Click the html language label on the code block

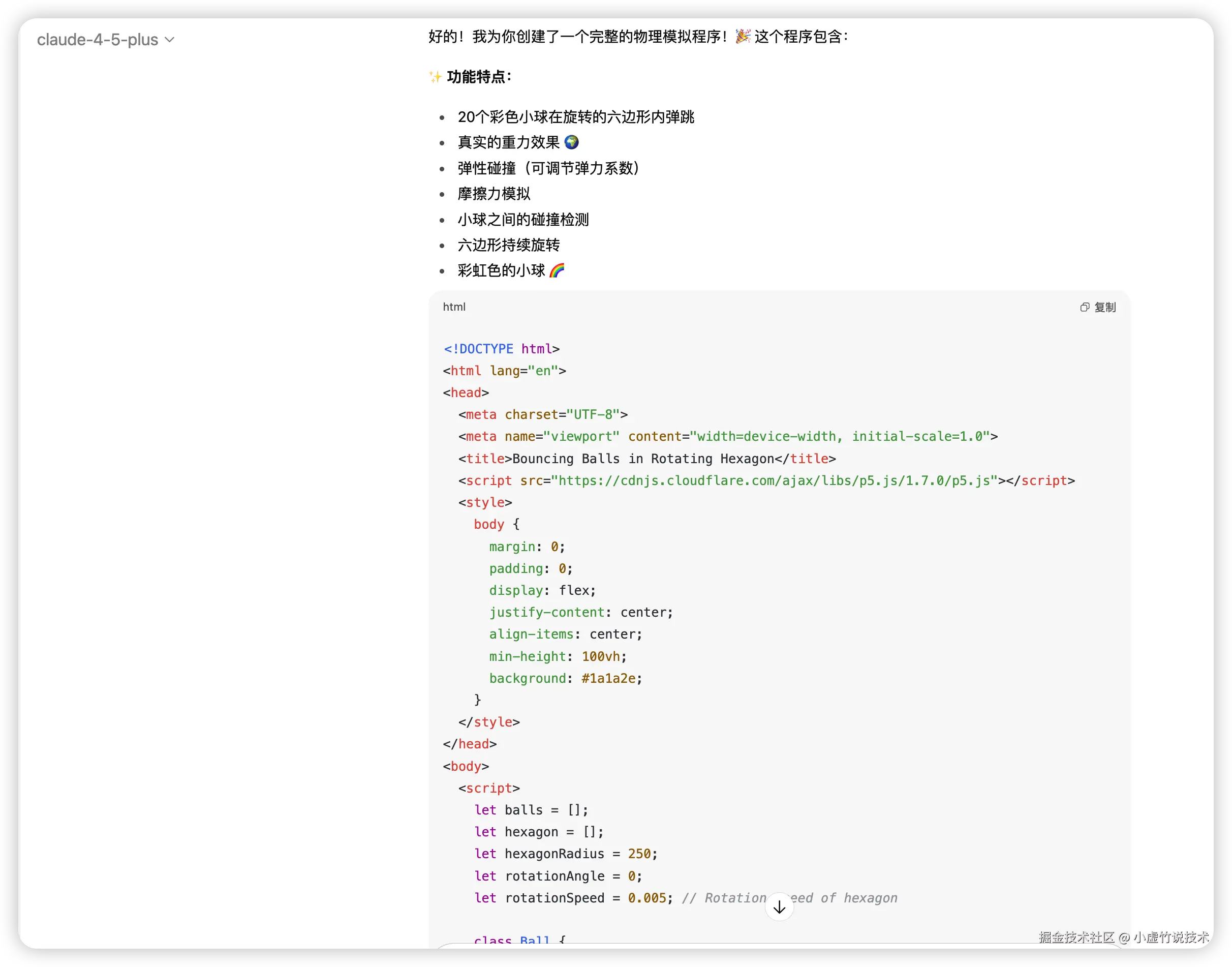(x=454, y=307)
